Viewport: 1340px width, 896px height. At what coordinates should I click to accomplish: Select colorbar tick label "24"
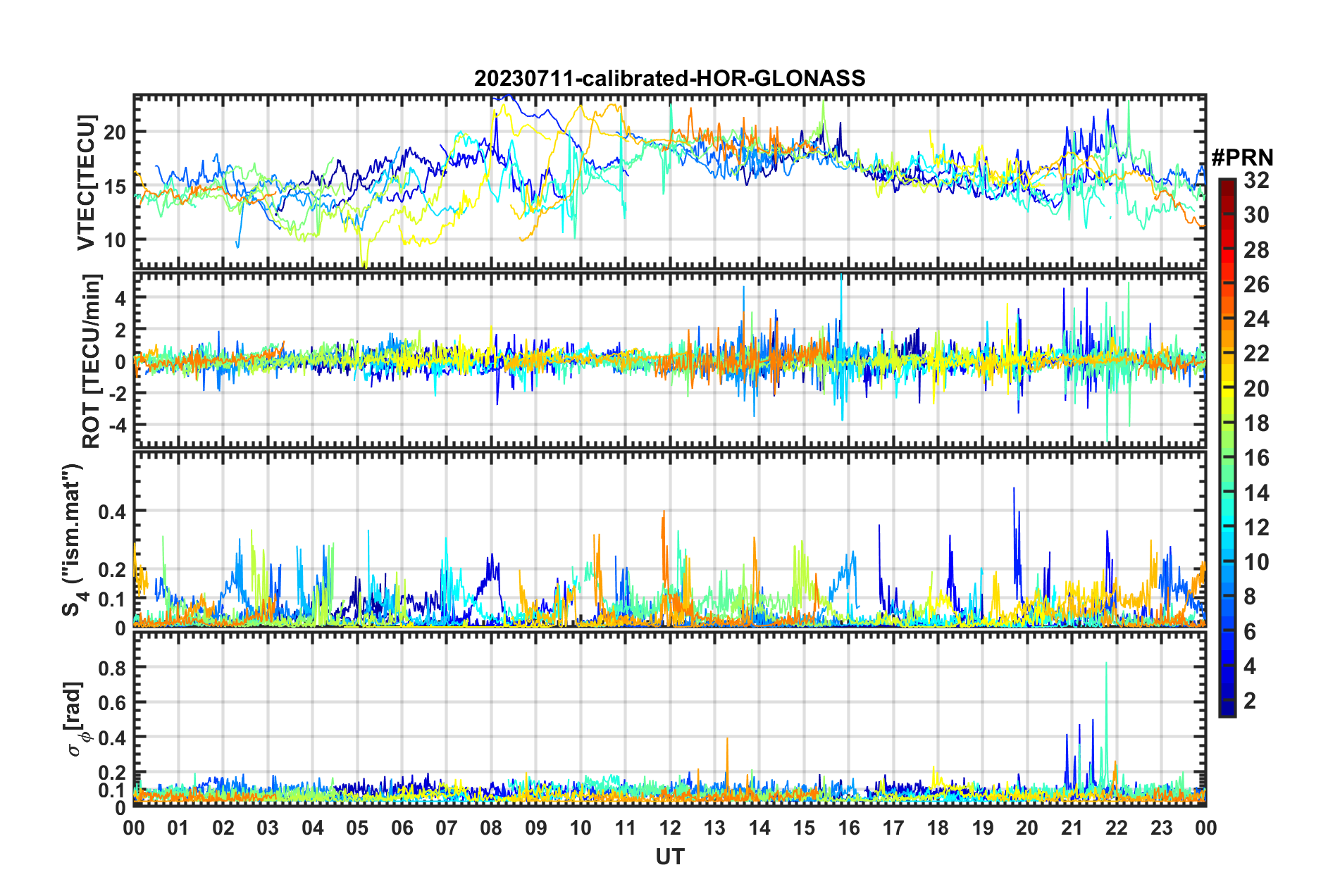[x=1256, y=319]
